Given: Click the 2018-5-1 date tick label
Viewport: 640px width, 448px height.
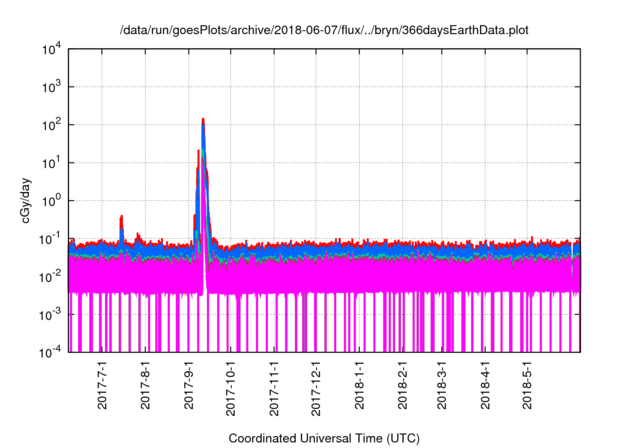Looking at the screenshot, I should (527, 385).
